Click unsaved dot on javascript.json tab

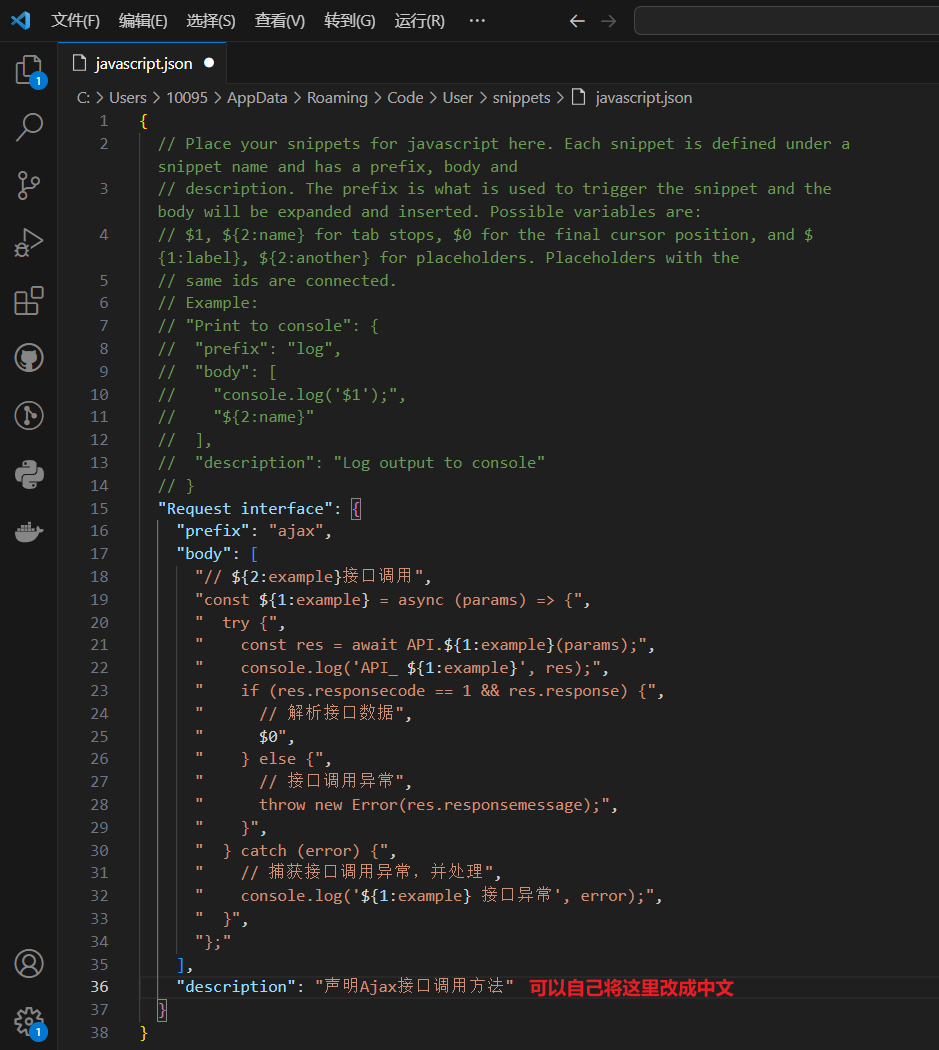(209, 63)
